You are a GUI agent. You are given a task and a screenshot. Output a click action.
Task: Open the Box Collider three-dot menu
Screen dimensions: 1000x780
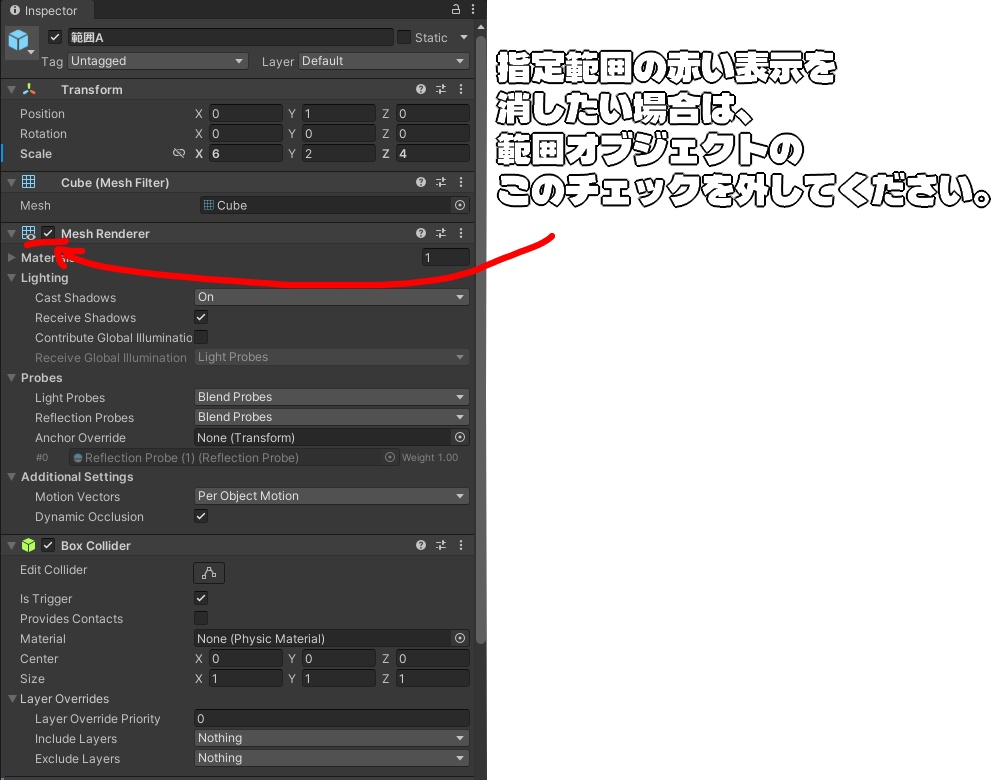(460, 545)
